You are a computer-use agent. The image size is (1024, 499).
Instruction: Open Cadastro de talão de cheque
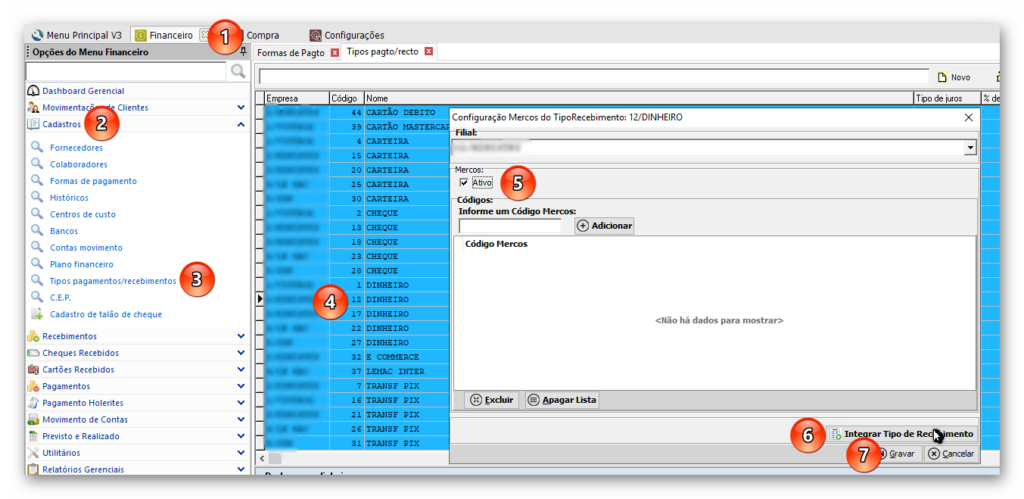(106, 314)
